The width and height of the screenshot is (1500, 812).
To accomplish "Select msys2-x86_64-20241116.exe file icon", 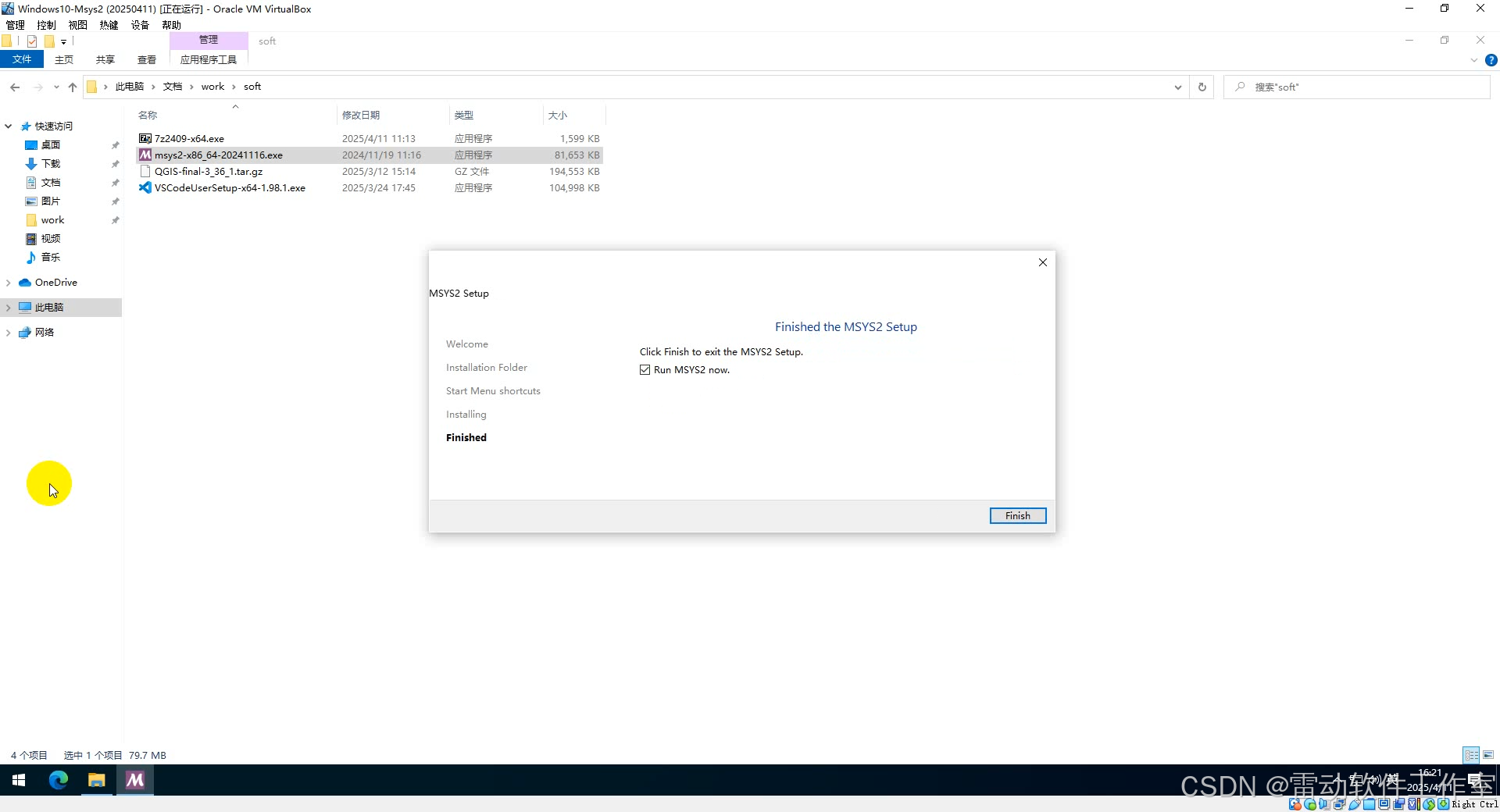I will tap(145, 155).
